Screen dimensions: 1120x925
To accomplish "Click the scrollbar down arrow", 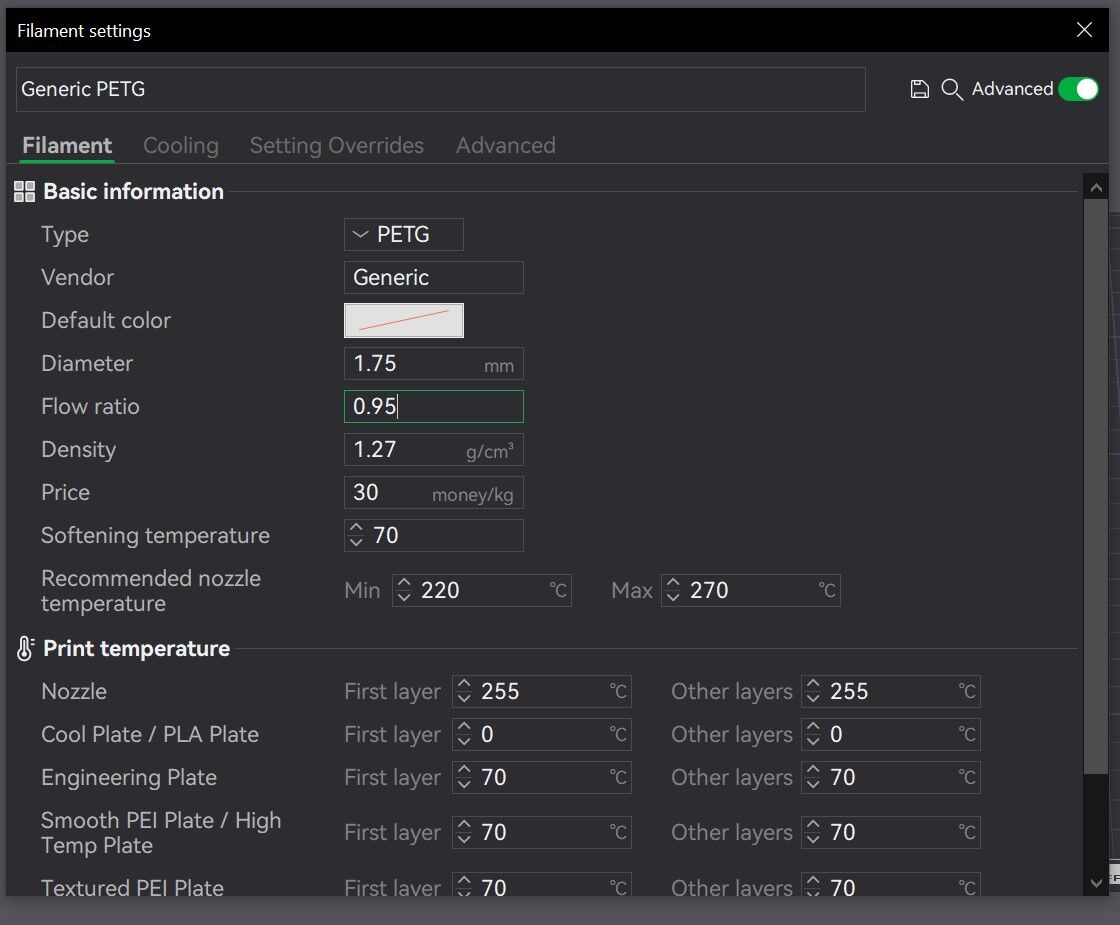I will point(1096,884).
